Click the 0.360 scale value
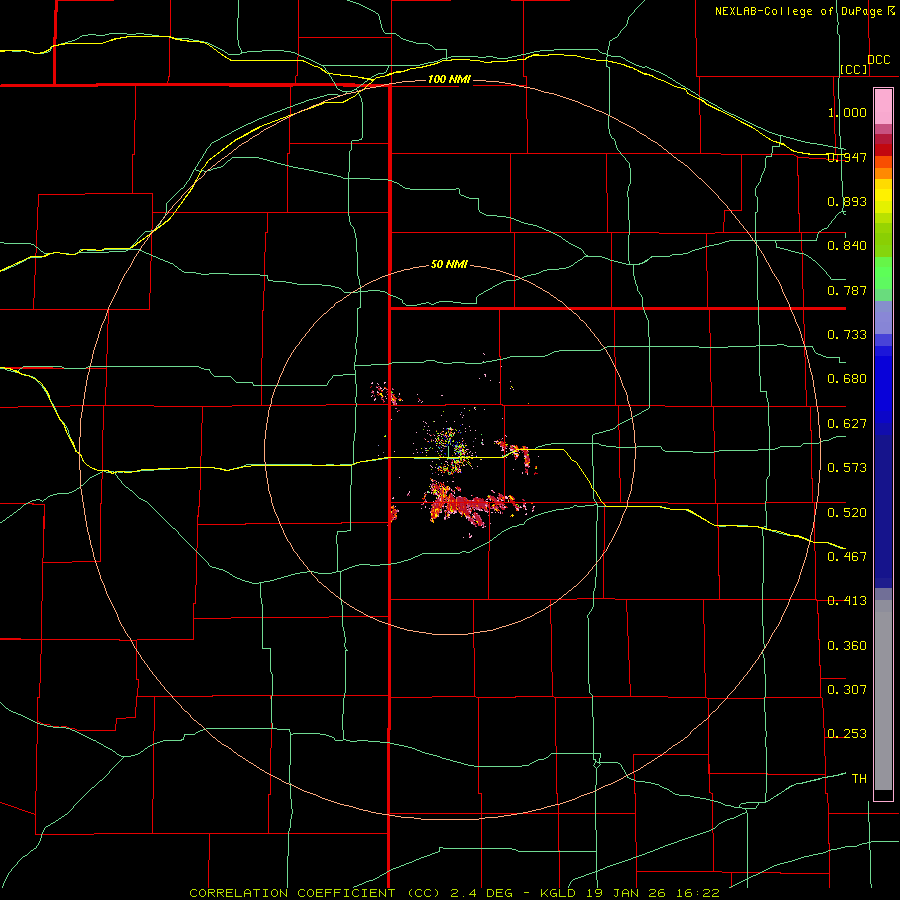The width and height of the screenshot is (900, 900). point(847,646)
